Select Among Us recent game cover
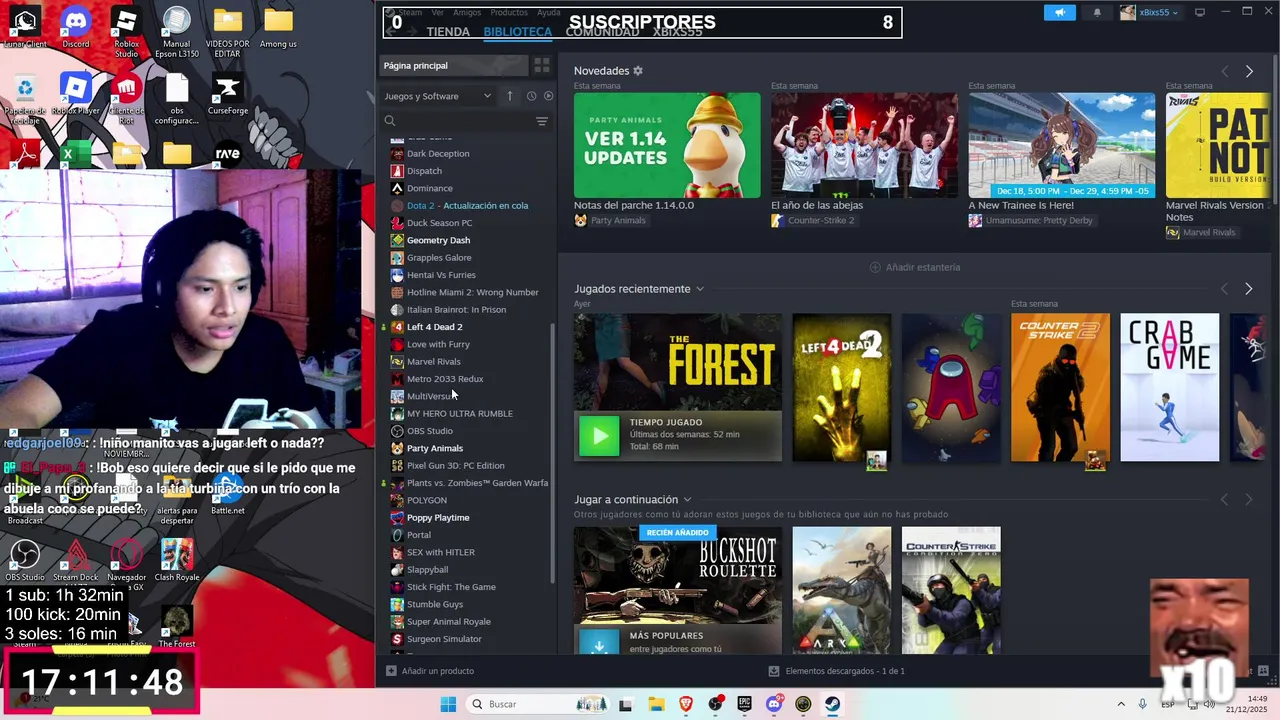This screenshot has height=720, width=1280. [x=951, y=388]
